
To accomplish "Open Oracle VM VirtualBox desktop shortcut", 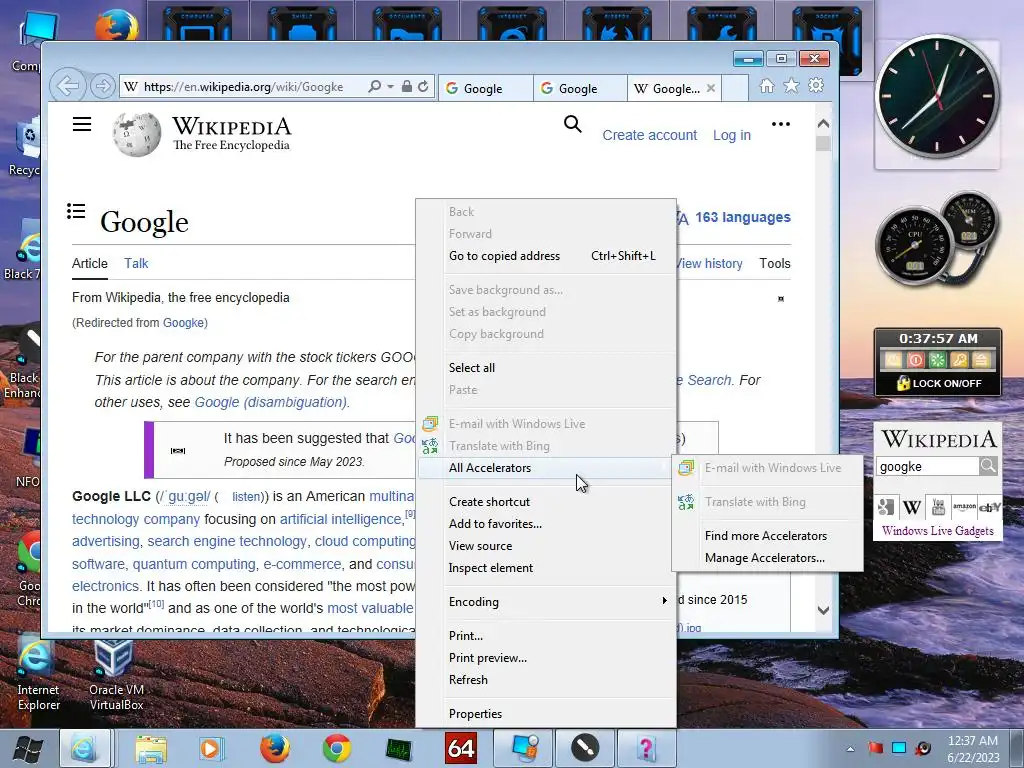I will 116,675.
